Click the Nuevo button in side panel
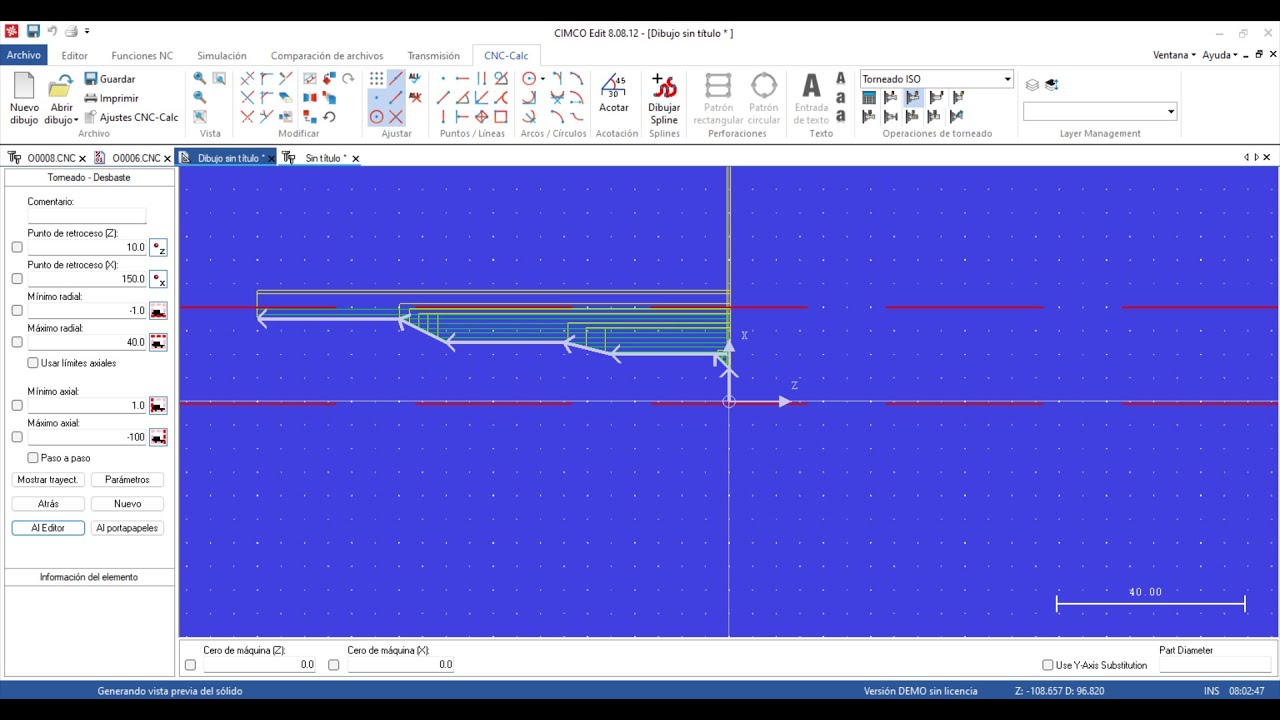This screenshot has height=720, width=1280. pos(127,504)
